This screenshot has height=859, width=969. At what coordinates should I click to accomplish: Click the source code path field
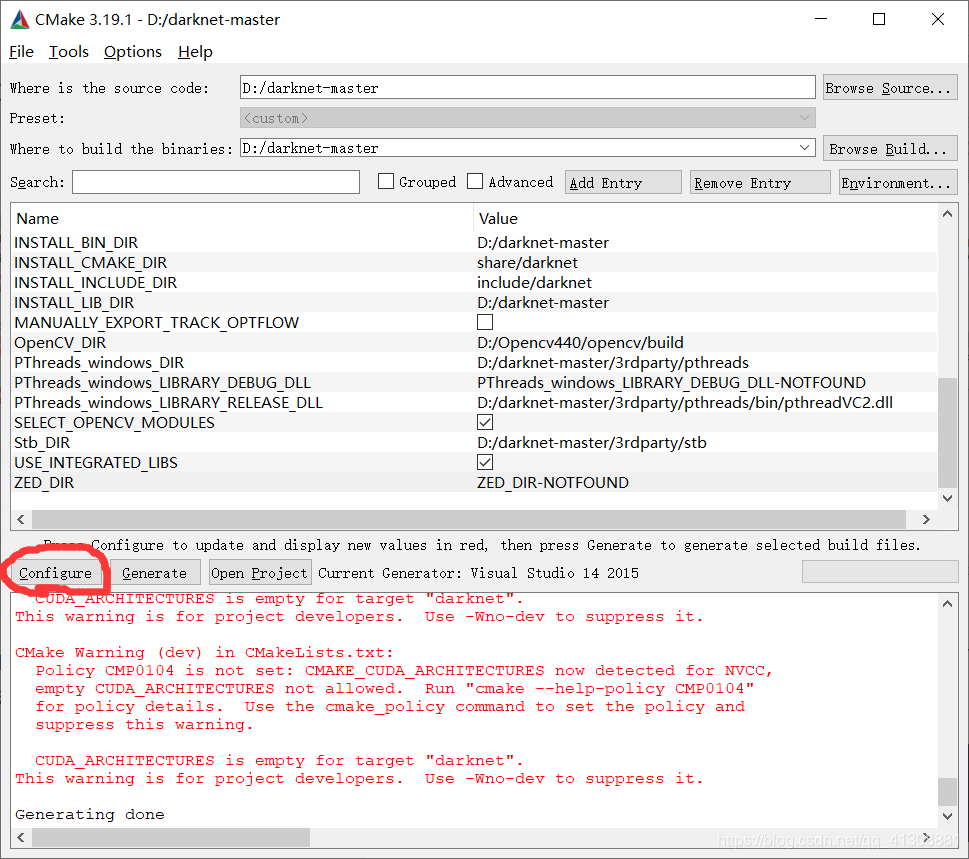click(x=527, y=88)
